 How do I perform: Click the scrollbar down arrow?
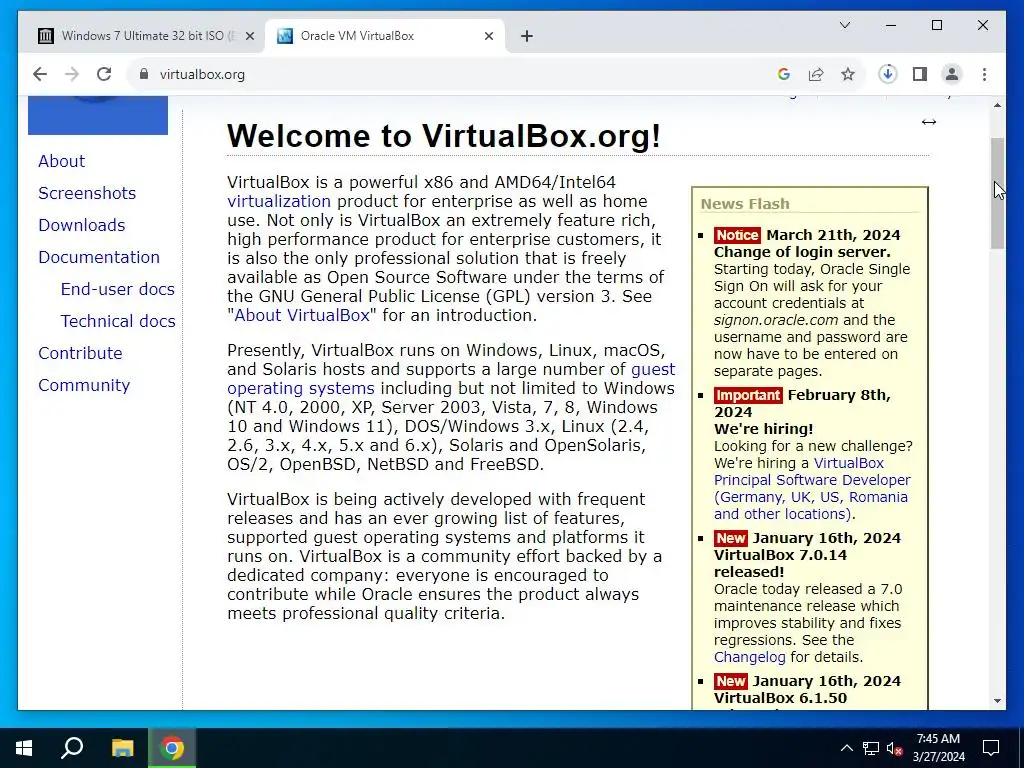coord(997,701)
